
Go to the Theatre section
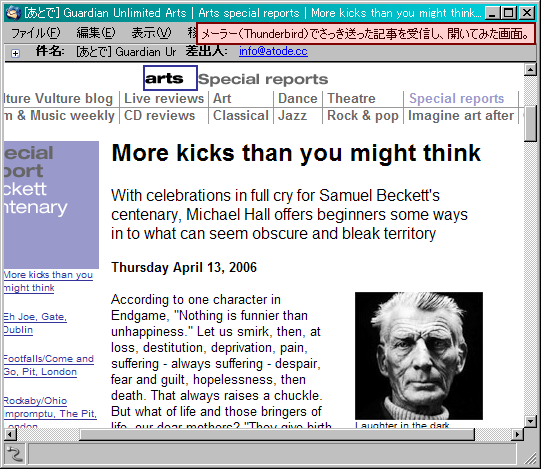click(351, 99)
